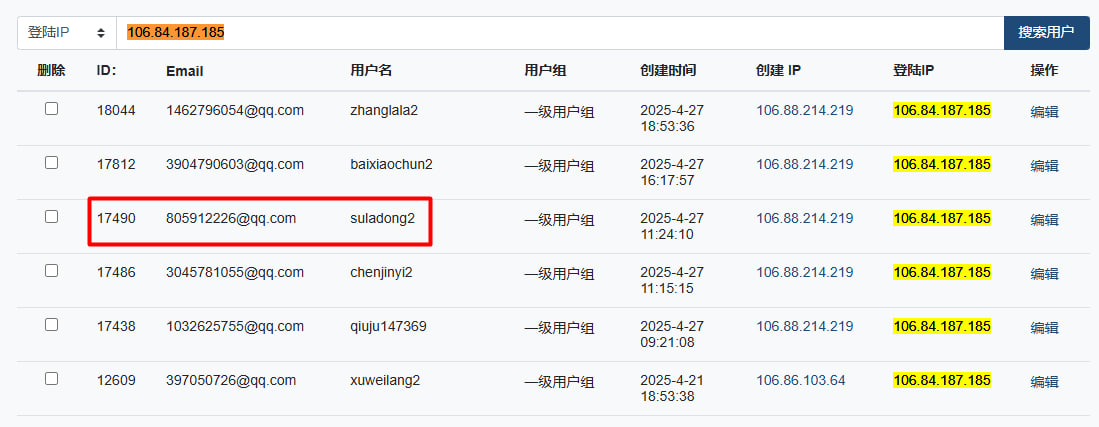Click the 创建时间 column header

pos(668,71)
